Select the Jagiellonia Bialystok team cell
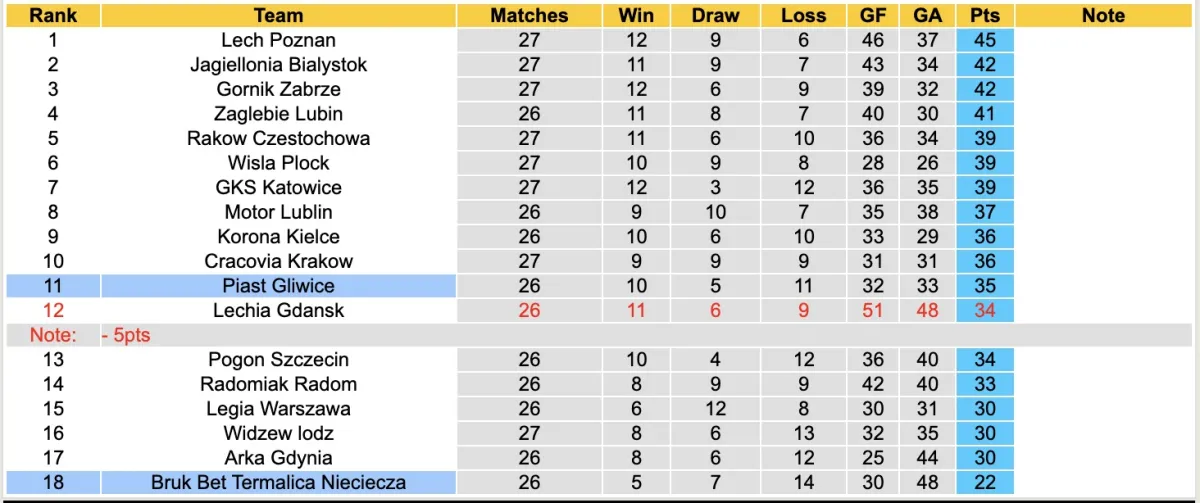 point(278,65)
